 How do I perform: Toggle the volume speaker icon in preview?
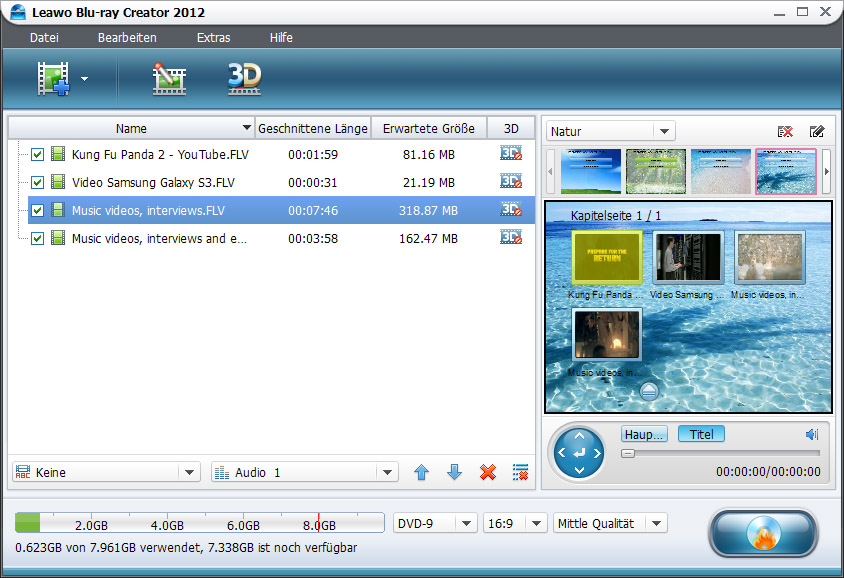tap(811, 434)
